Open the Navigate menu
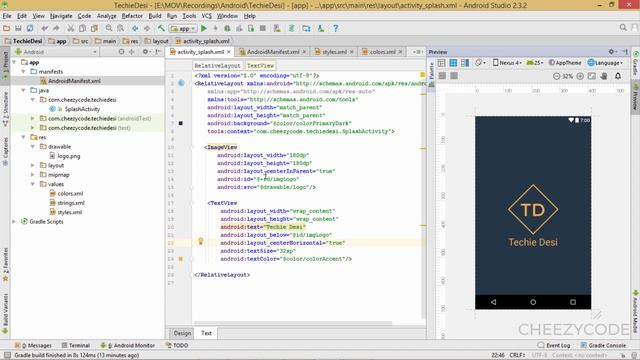The image size is (640, 360). point(61,16)
